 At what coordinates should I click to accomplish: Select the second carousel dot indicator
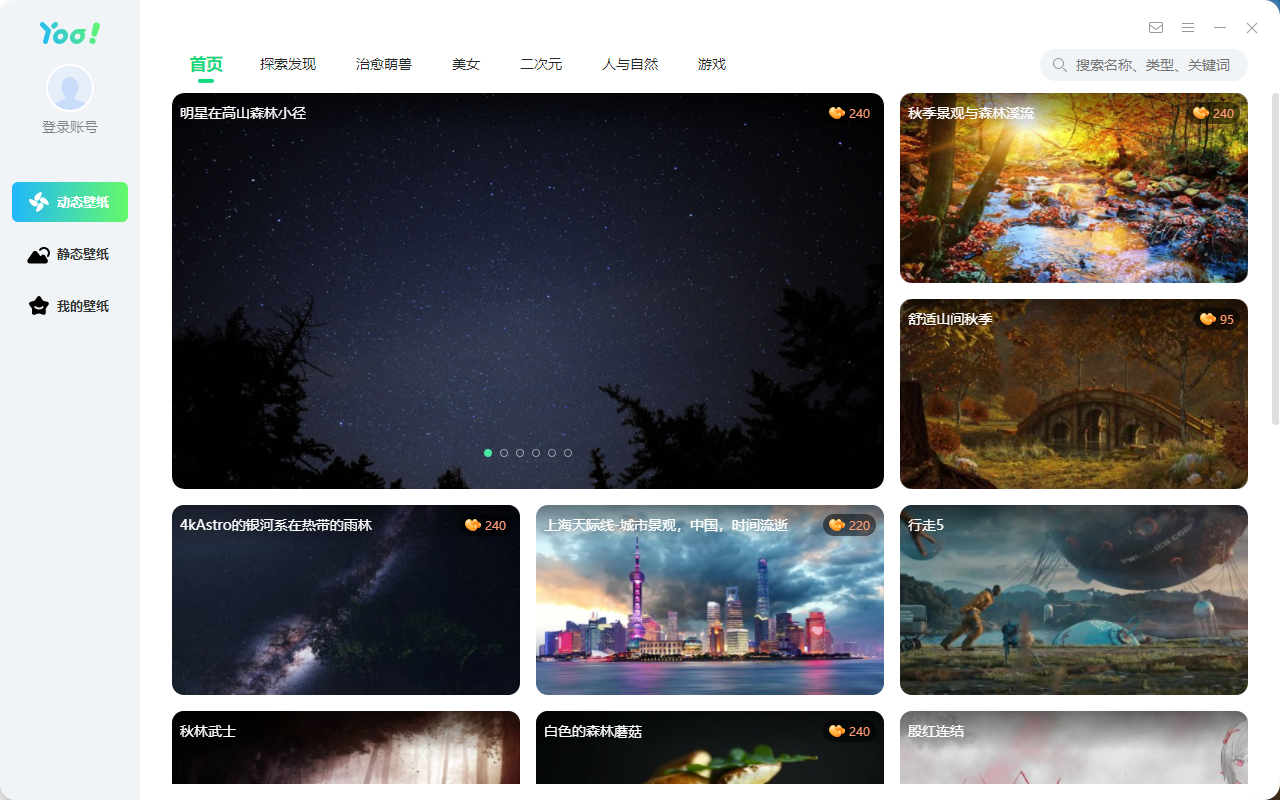point(504,453)
